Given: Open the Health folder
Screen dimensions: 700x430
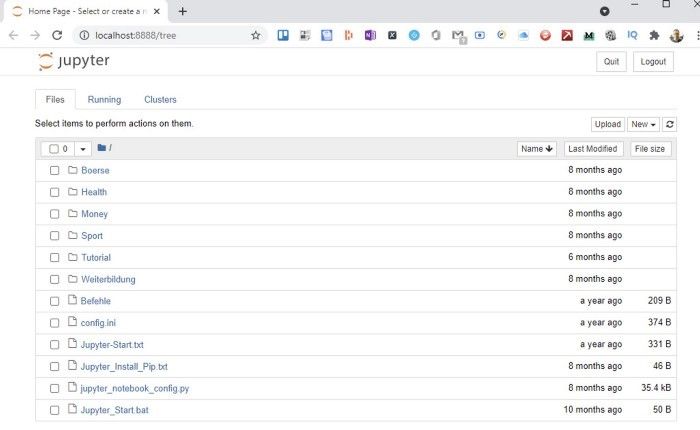Looking at the screenshot, I should 94,192.
